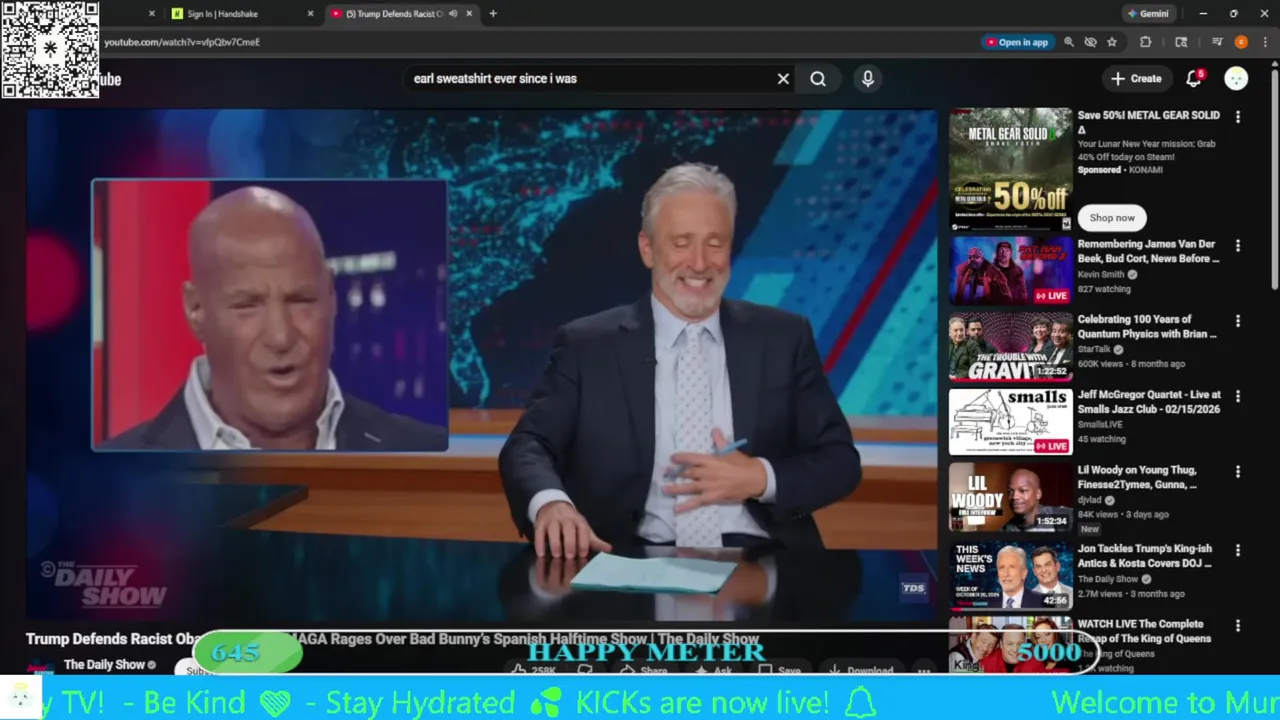The height and width of the screenshot is (720, 1280).
Task: Open Trouble With Gravity thumbnail
Action: pyautogui.click(x=1010, y=346)
